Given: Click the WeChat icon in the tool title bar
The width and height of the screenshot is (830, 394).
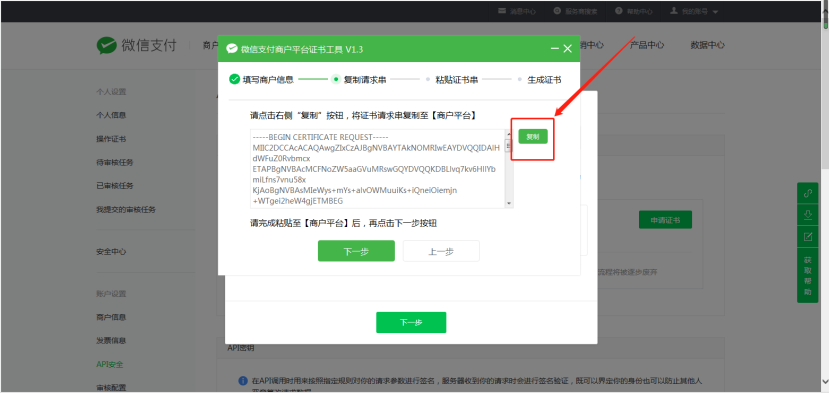Looking at the screenshot, I should coord(232,49).
